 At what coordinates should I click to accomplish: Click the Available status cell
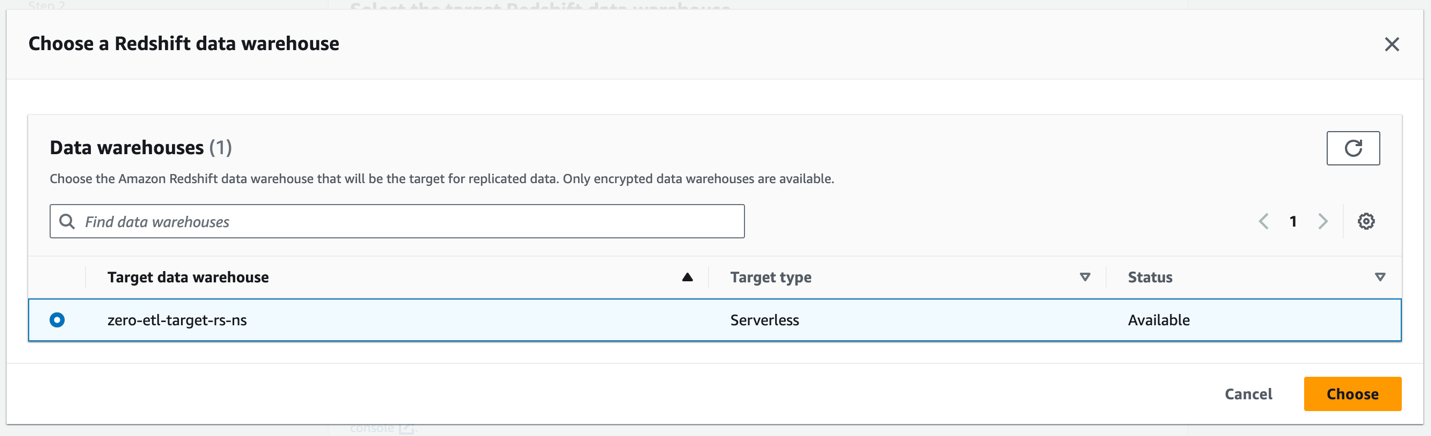(1159, 320)
